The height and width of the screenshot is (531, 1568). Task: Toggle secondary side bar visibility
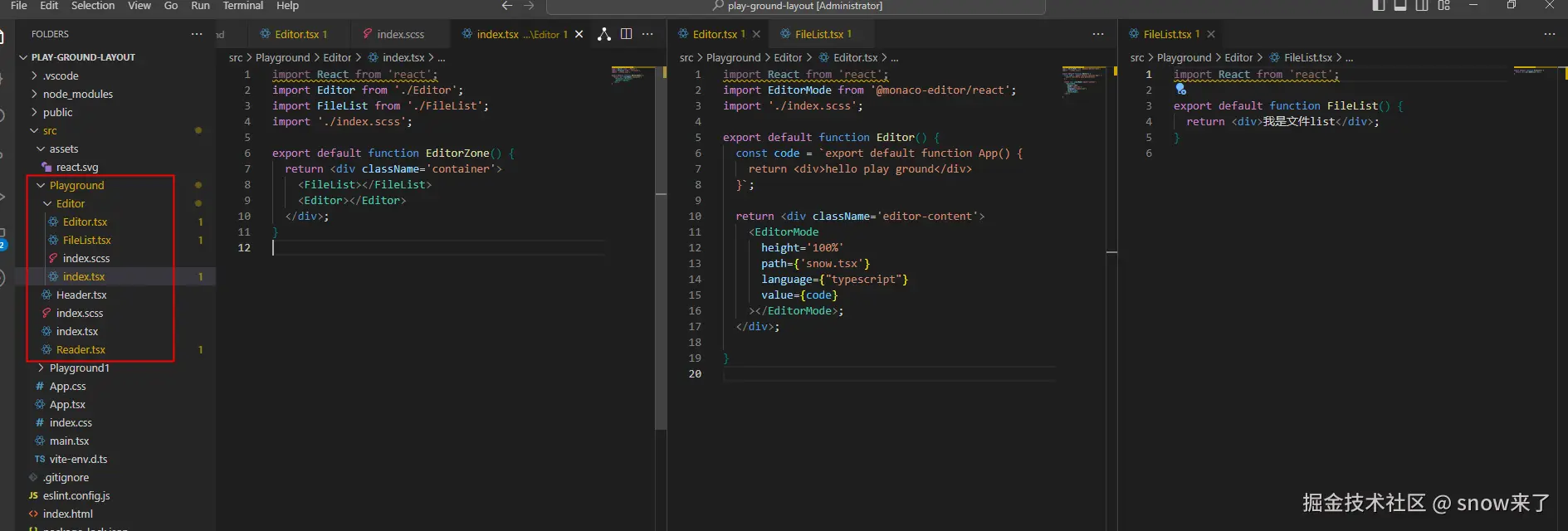tap(1422, 6)
